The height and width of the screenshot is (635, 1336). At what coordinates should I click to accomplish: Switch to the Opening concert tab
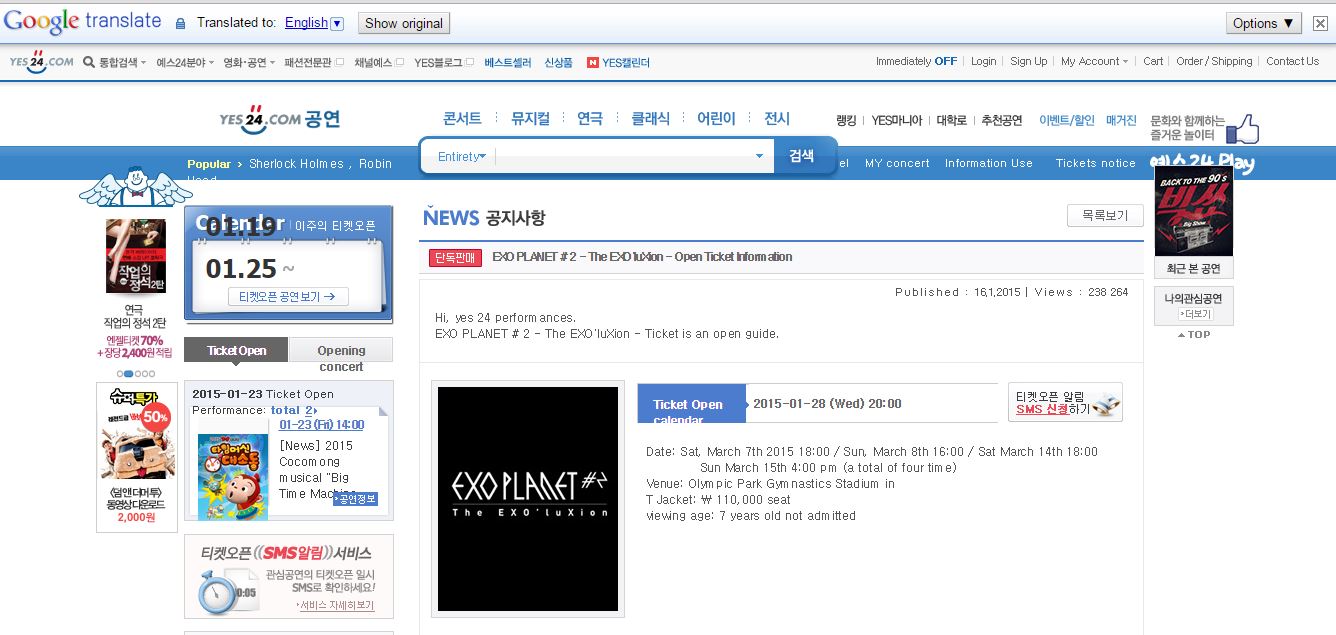pos(341,351)
